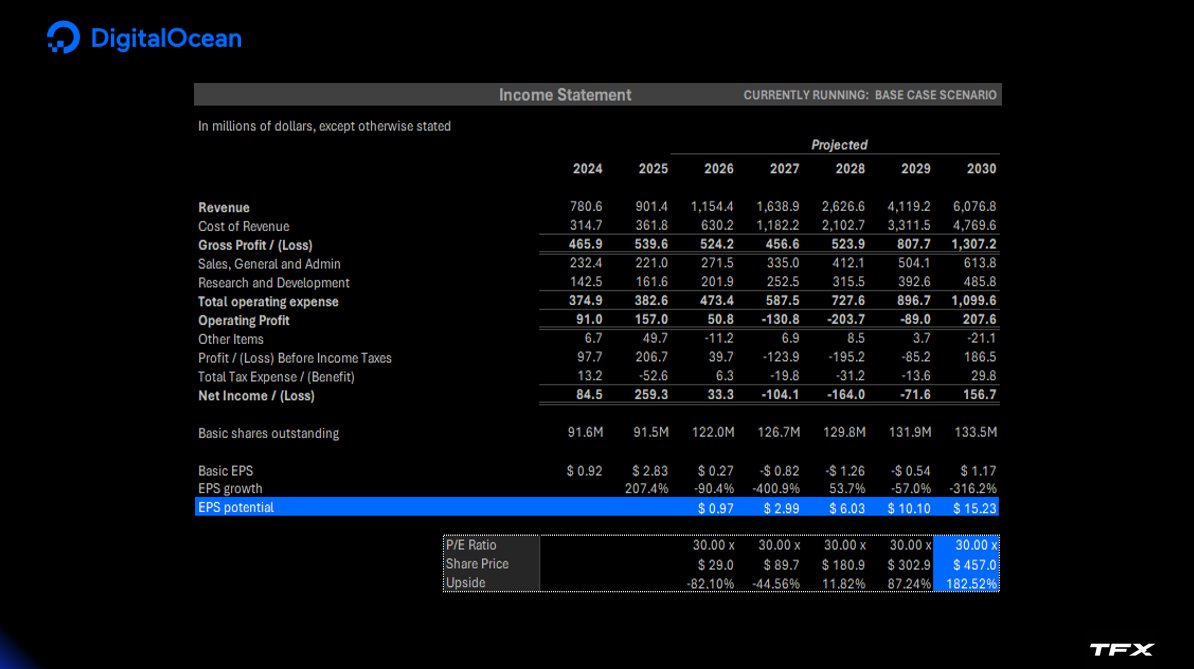1194x669 pixels.
Task: Select the 2025 column header
Action: (x=653, y=169)
